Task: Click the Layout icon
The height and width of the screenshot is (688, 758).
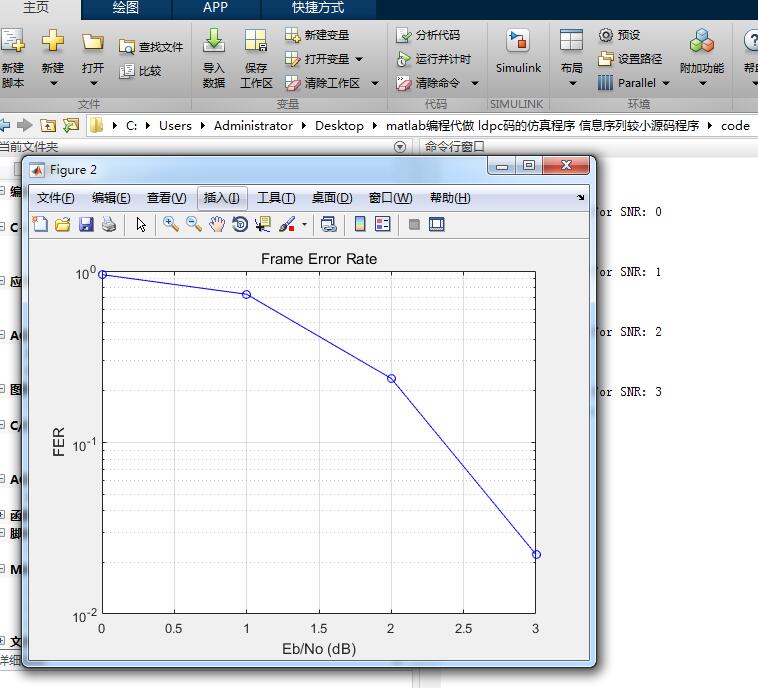Action: pos(571,40)
